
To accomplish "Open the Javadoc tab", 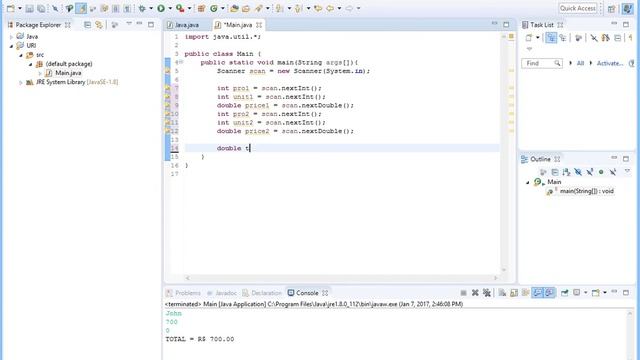I will click(222, 293).
